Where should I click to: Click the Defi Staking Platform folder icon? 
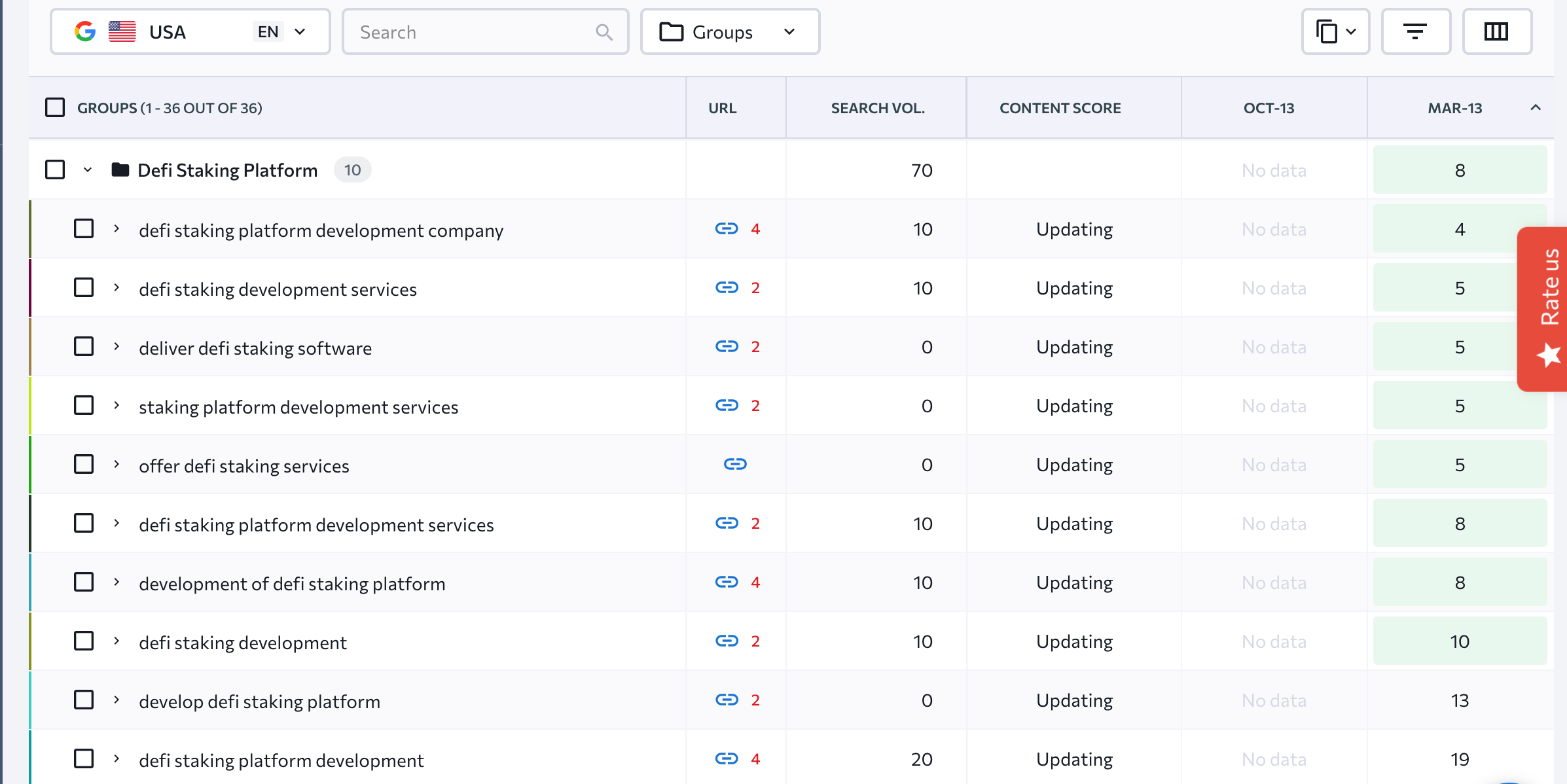(120, 170)
